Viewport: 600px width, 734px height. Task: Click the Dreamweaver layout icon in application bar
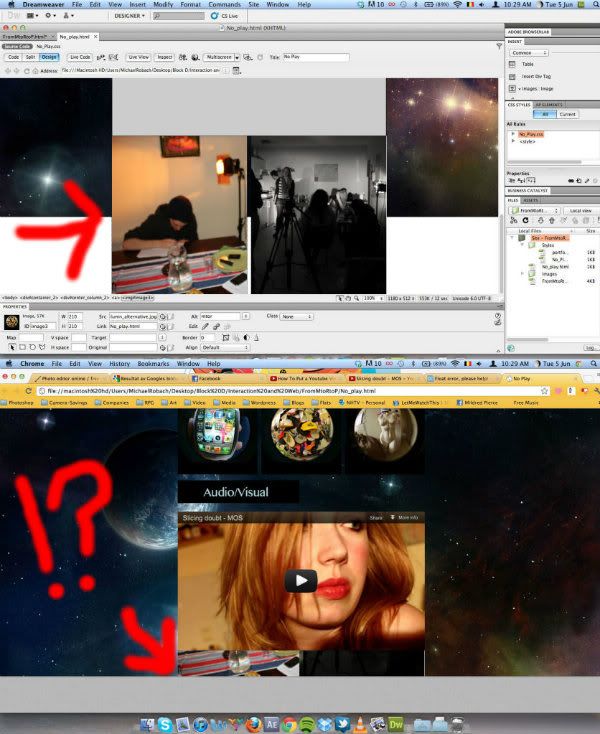coord(32,16)
